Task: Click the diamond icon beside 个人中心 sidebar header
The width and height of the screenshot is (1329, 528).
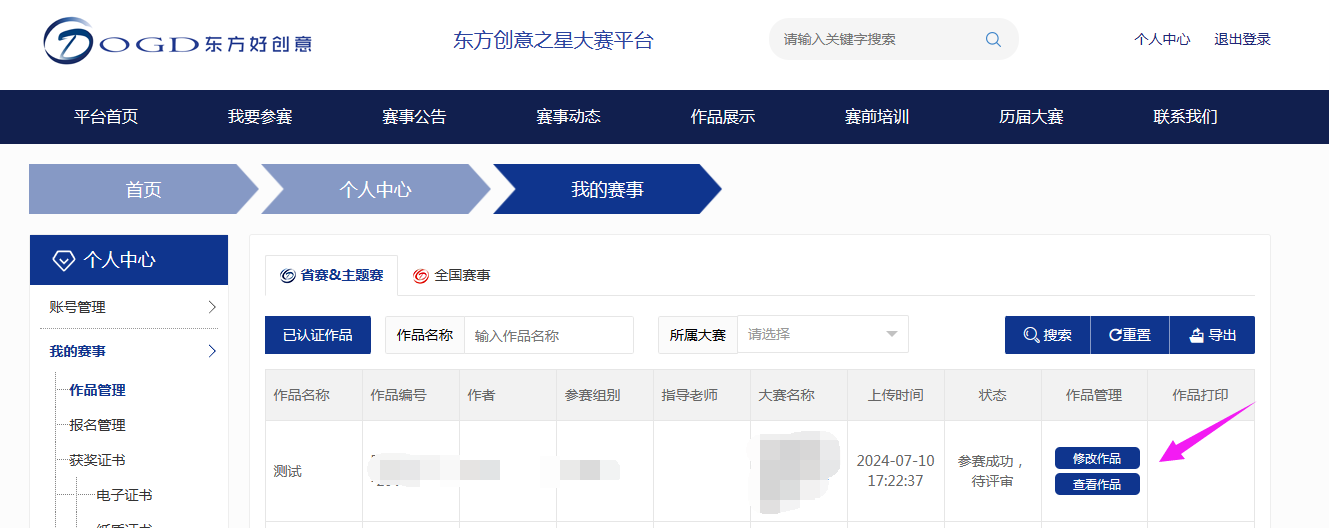Action: pos(63,261)
